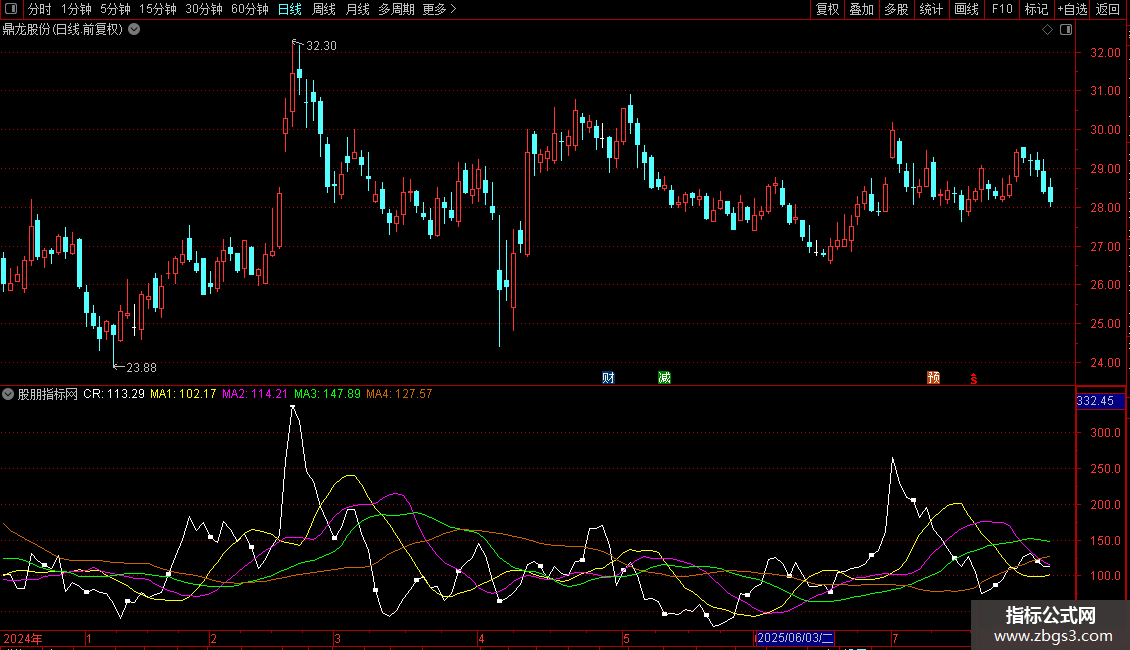Screen dimensions: 1130x650
Task: Open the 减 shareholding reduction marker
Action: pos(664,378)
